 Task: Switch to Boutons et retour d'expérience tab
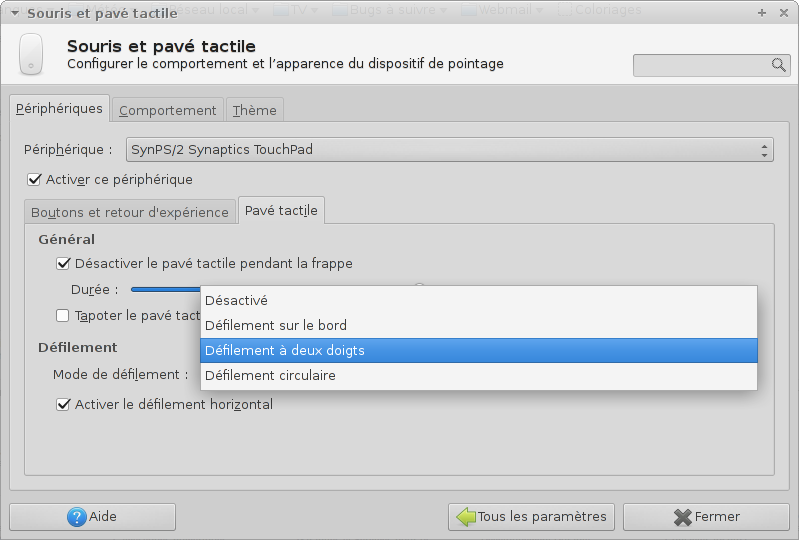click(x=130, y=212)
